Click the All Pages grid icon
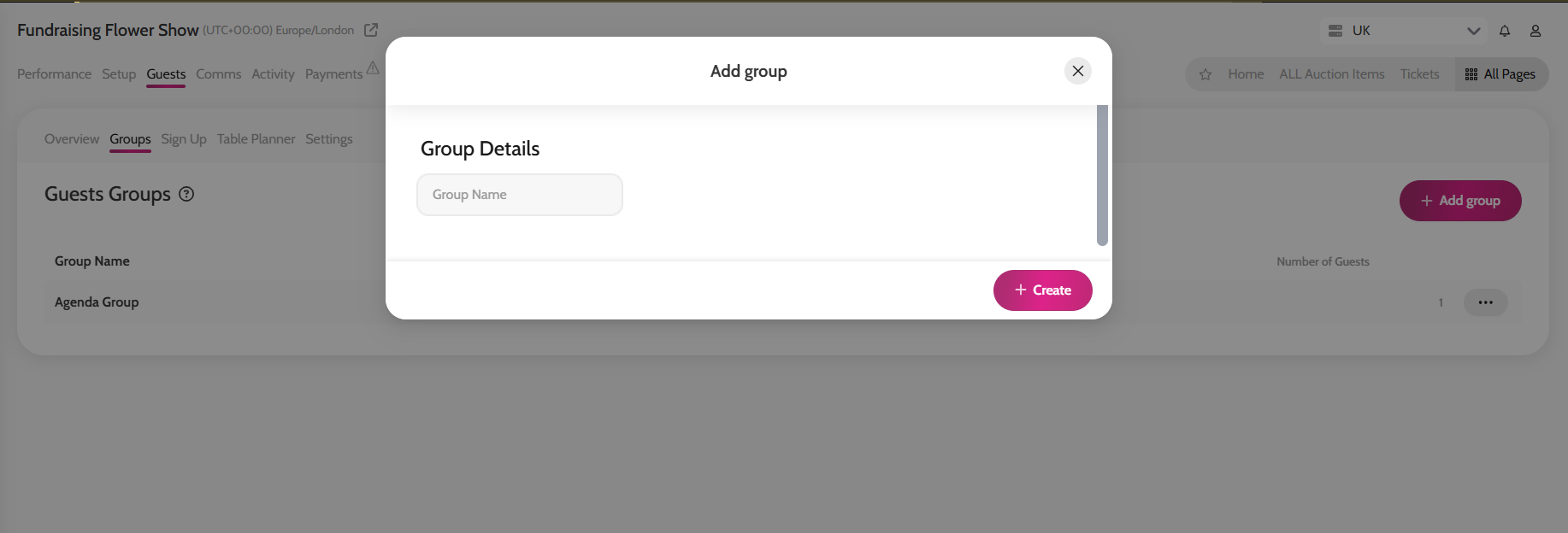This screenshot has height=533, width=1568. (x=1471, y=74)
